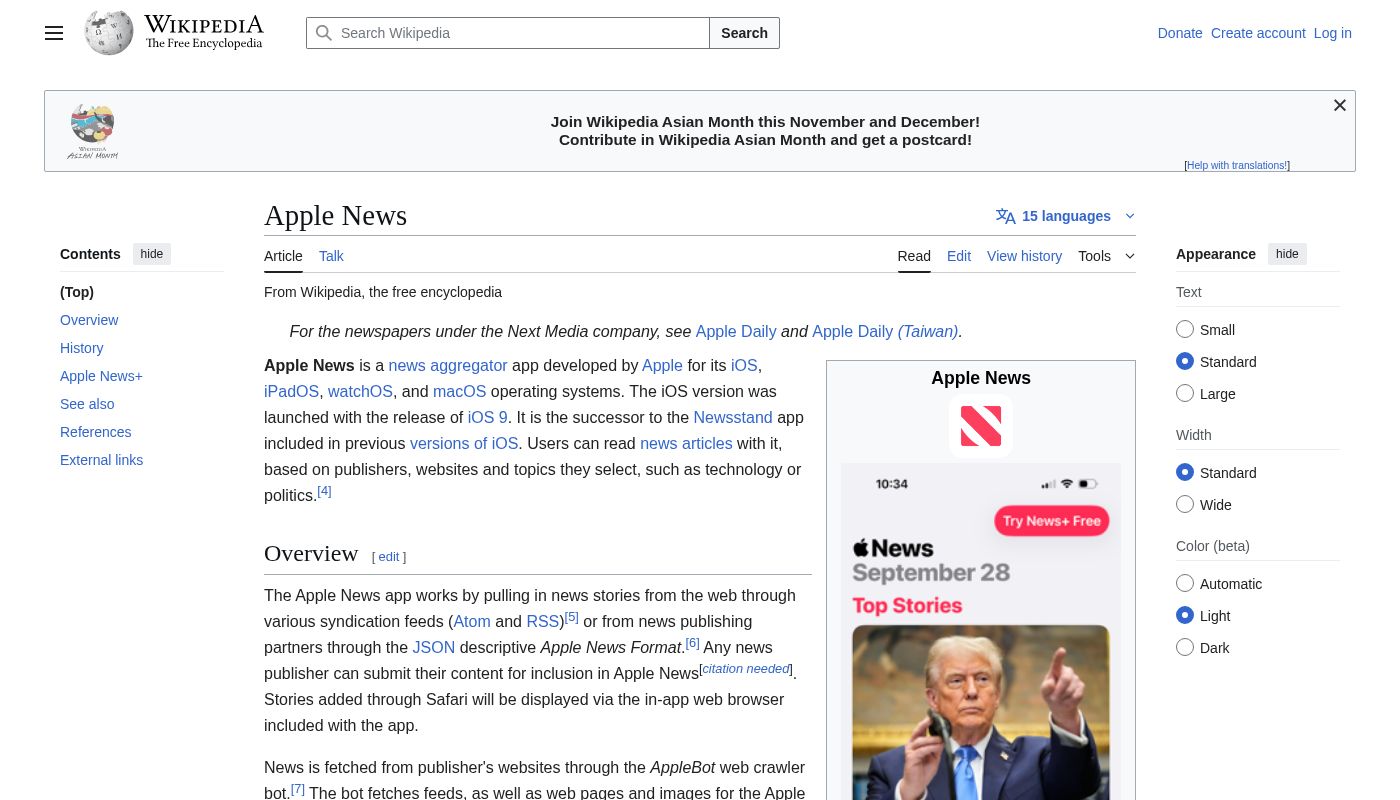Open the Tools dropdown menu
The height and width of the screenshot is (800, 1400).
[1106, 256]
